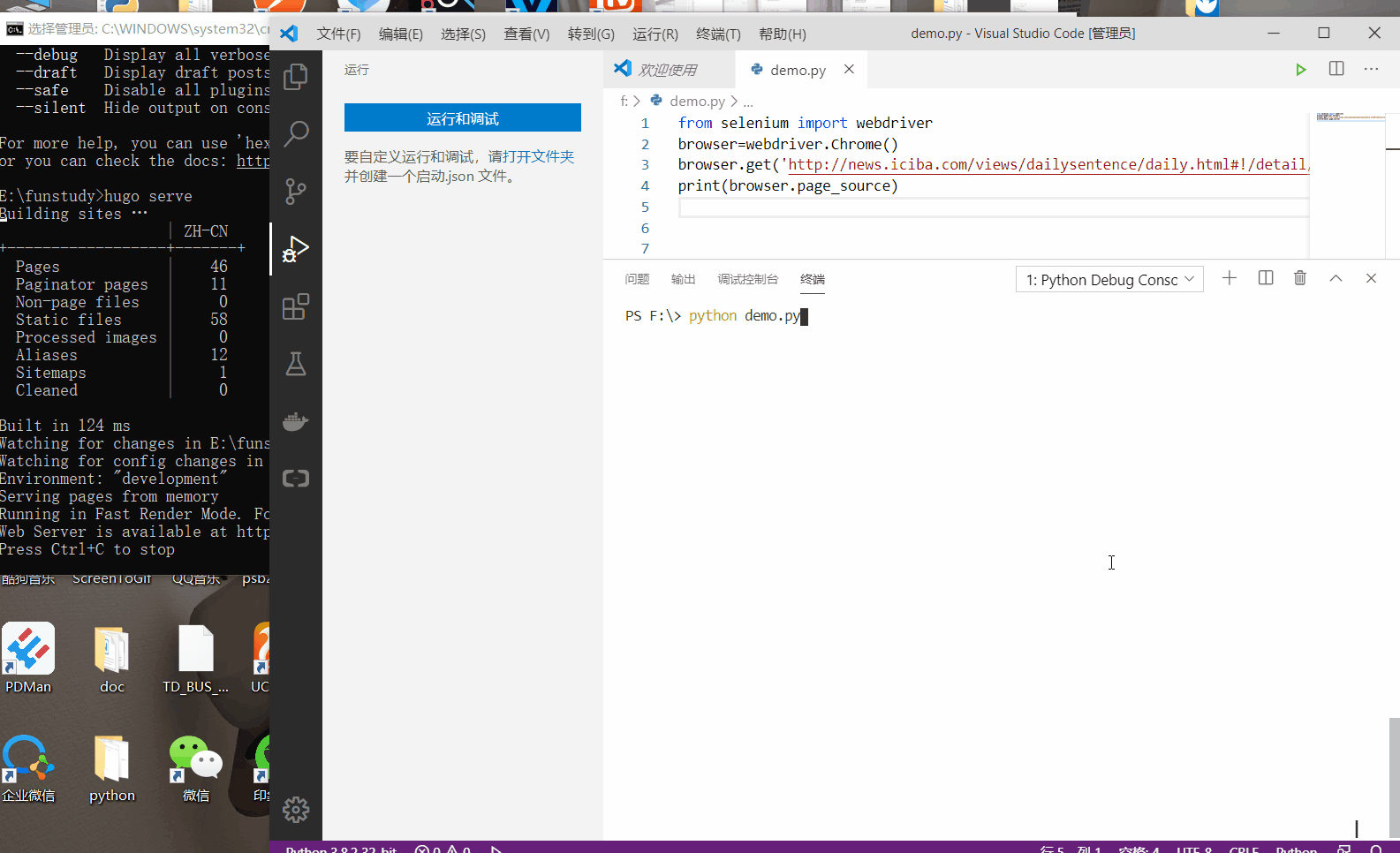Maximize the panel with up chevron

point(1336,278)
